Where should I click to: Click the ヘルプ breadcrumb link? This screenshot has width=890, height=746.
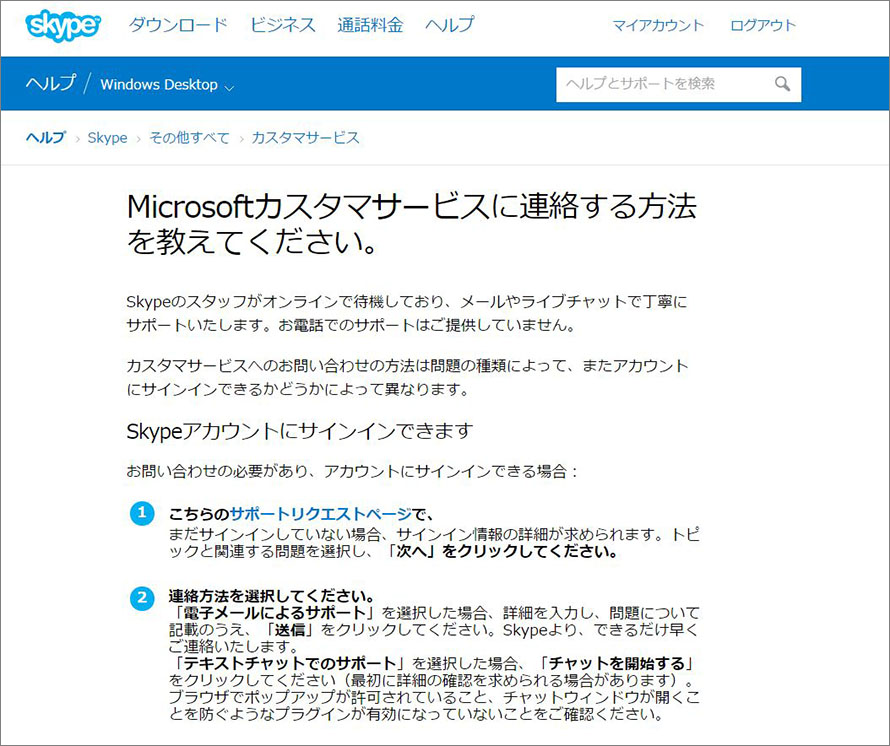point(46,137)
